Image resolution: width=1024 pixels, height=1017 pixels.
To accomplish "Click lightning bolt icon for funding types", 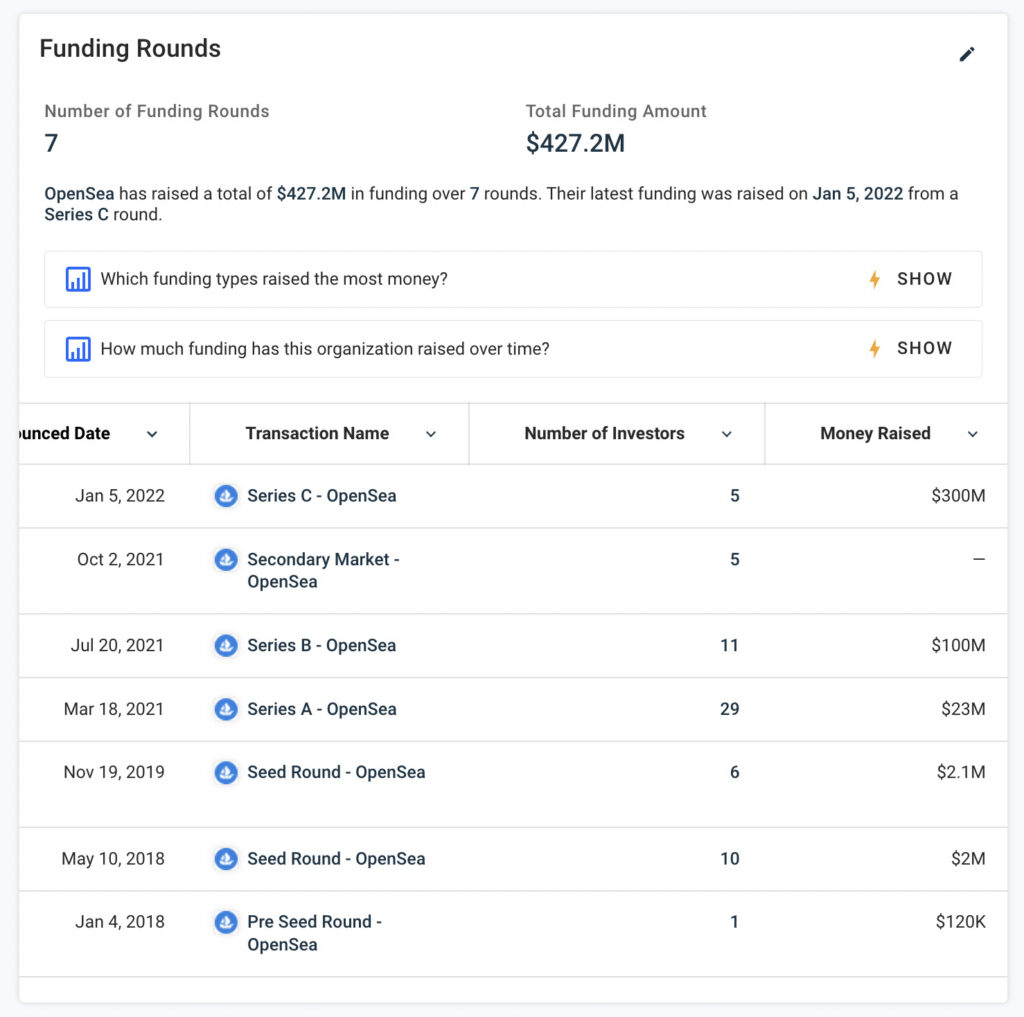I will 874,279.
